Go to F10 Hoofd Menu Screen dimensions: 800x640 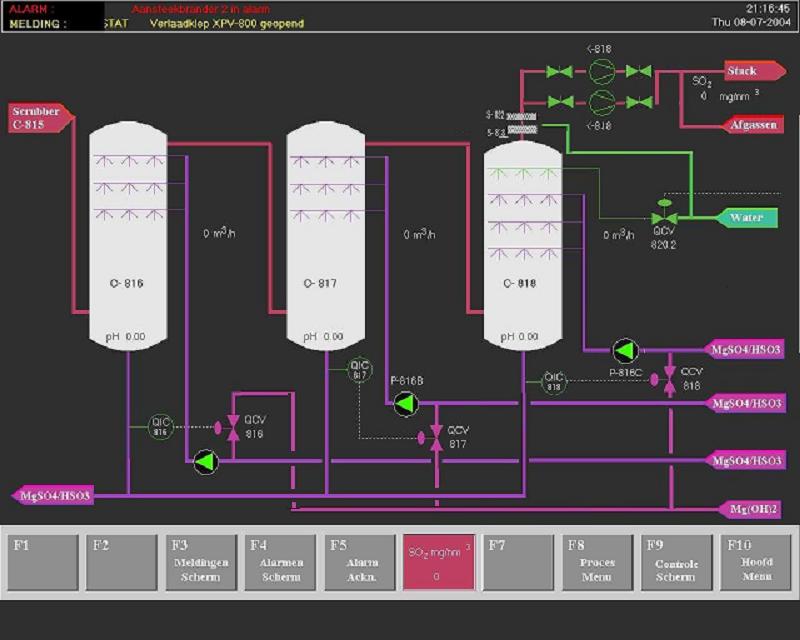click(756, 562)
